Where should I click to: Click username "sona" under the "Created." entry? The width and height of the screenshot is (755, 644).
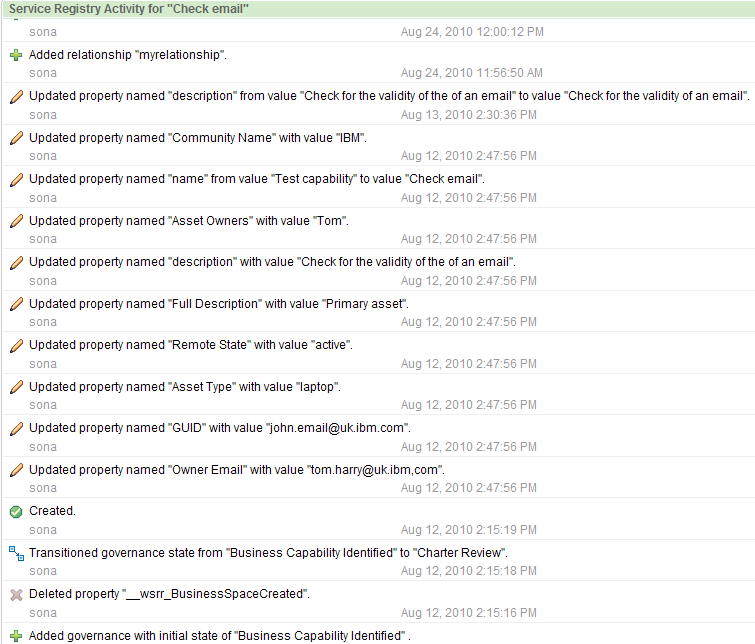43,530
